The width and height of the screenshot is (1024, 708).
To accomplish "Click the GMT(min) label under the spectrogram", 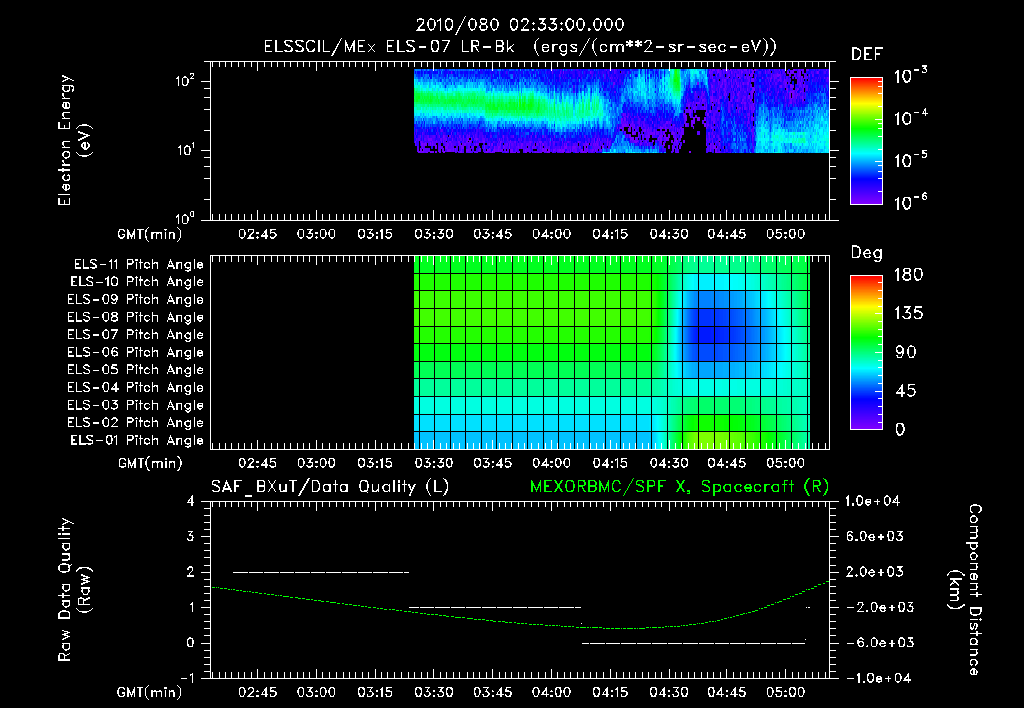I will click(150, 234).
